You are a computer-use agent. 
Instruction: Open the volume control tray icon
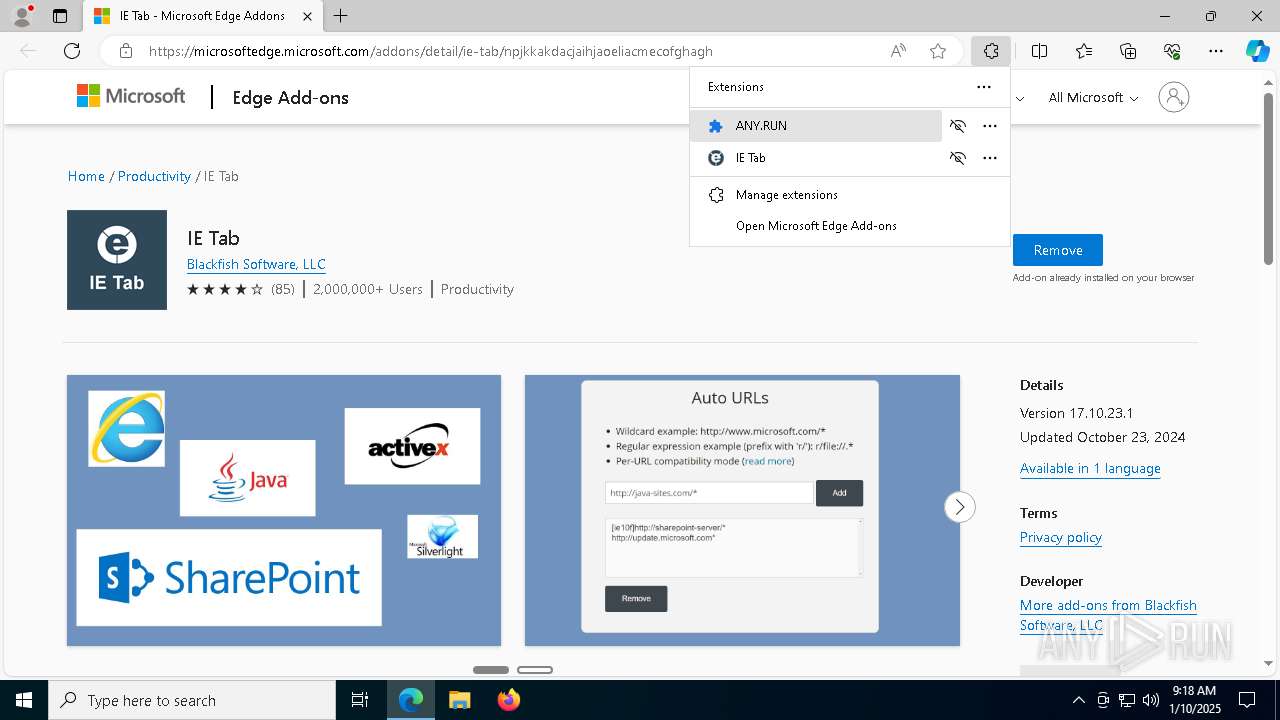(1150, 700)
